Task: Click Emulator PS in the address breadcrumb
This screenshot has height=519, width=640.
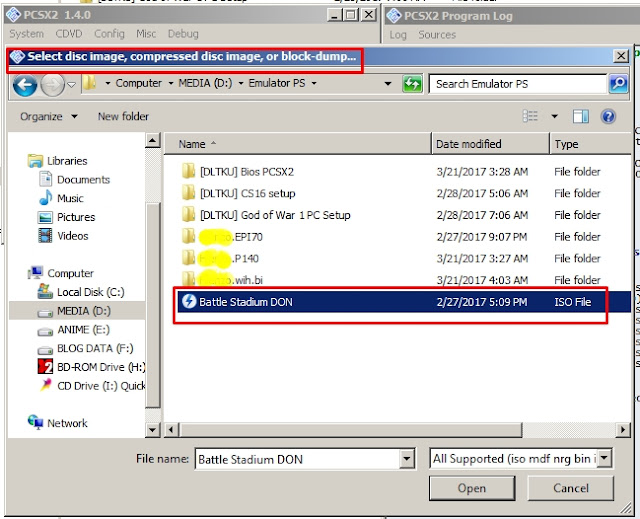Action: [x=277, y=83]
